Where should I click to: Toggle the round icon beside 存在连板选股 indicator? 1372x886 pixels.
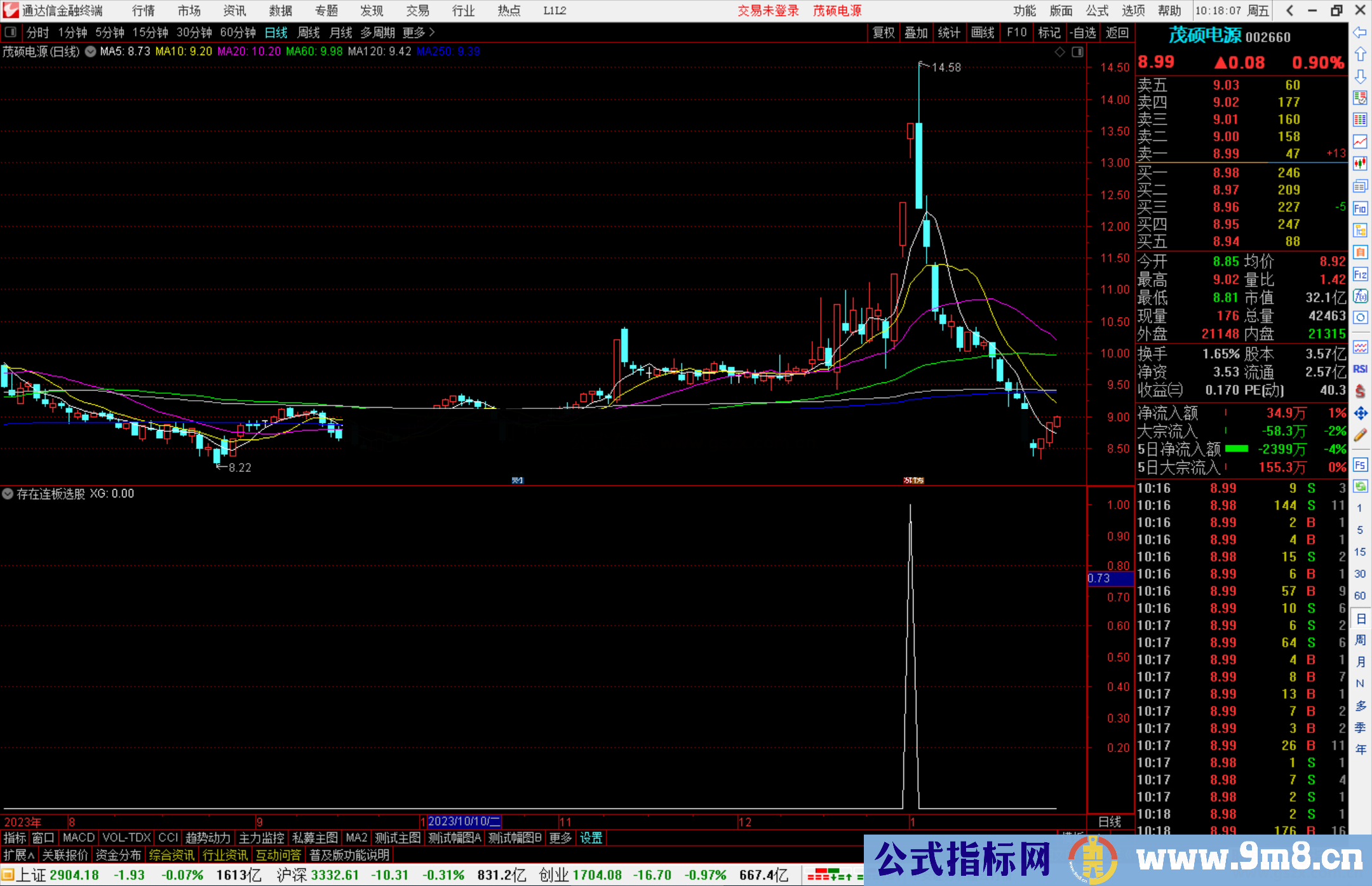[8, 493]
